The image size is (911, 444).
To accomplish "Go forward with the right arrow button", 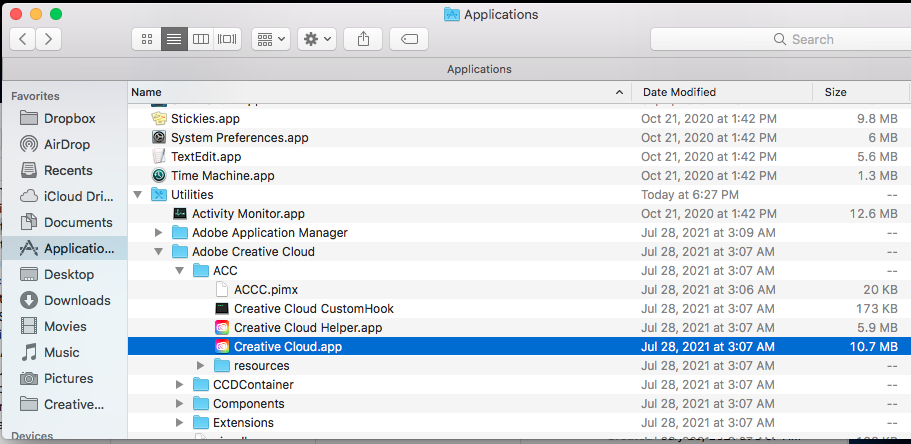I will pyautogui.click(x=47, y=39).
